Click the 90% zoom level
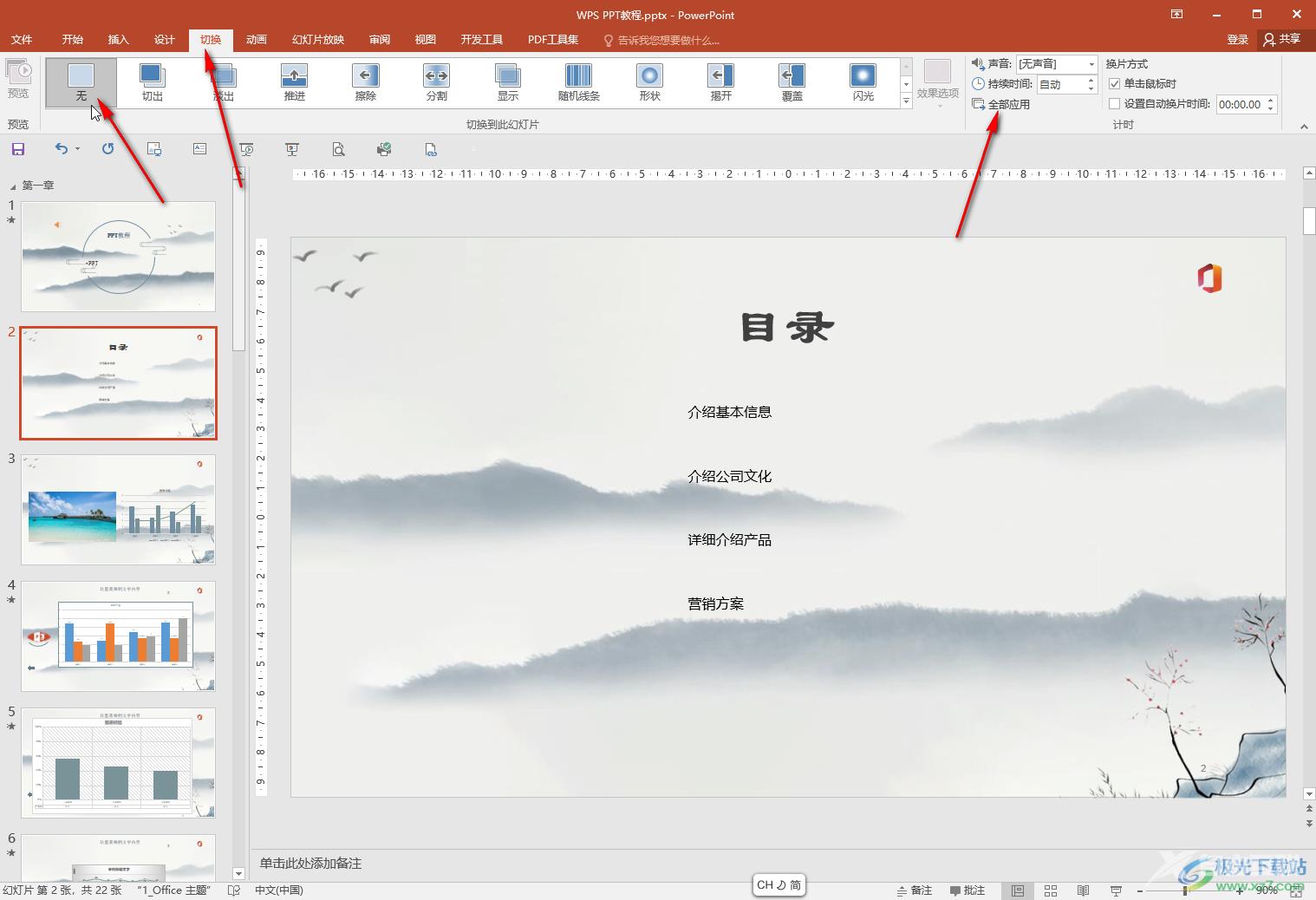The width and height of the screenshot is (1316, 900). (1267, 890)
